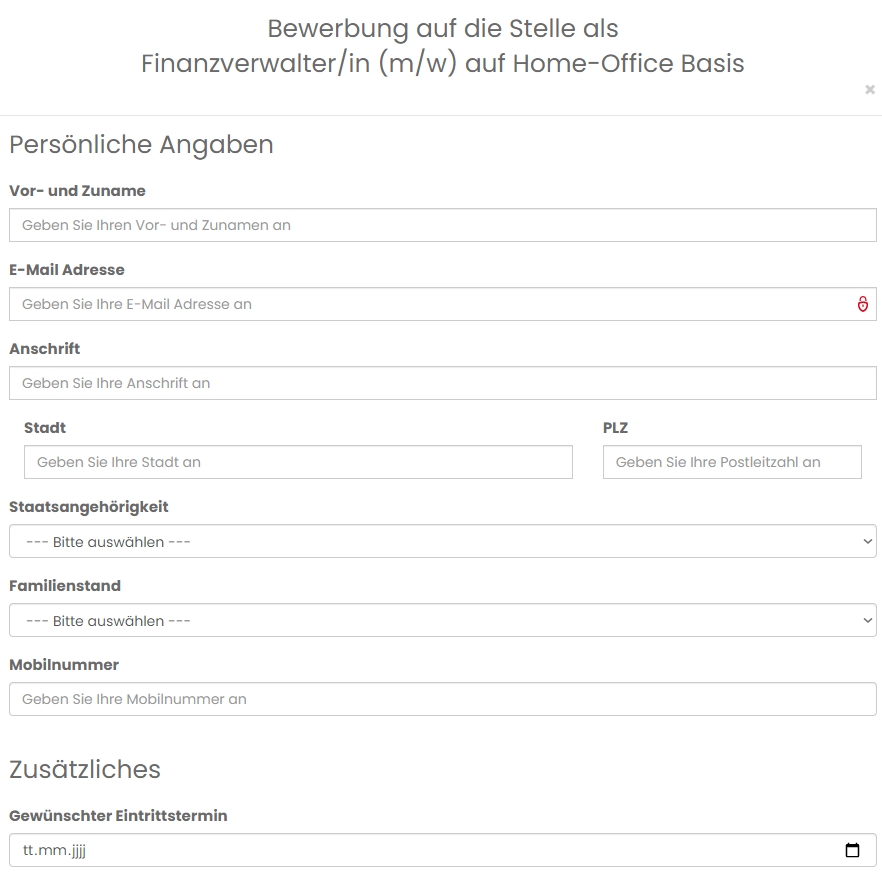Click the 'Gewünschter Eintrittstermin' label
This screenshot has width=882, height=875.
pyautogui.click(x=118, y=815)
